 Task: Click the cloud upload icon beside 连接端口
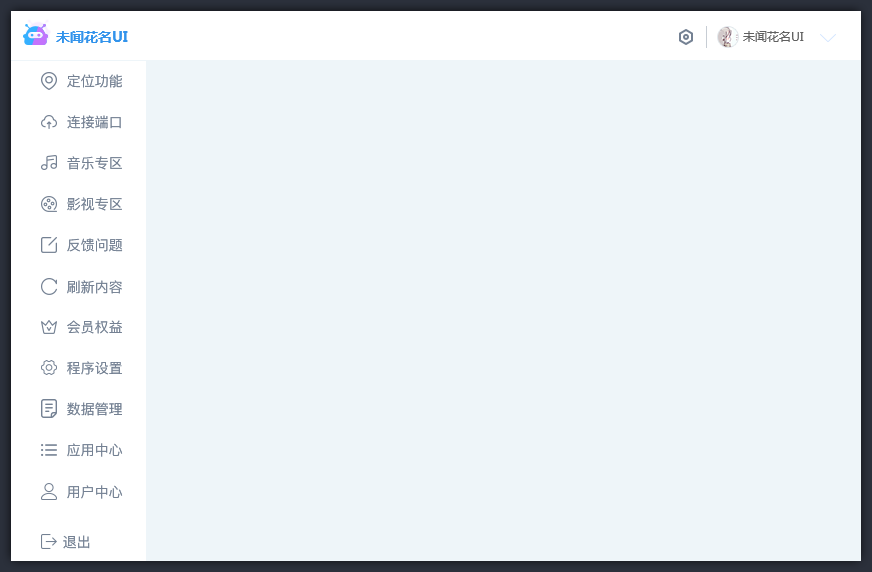49,122
